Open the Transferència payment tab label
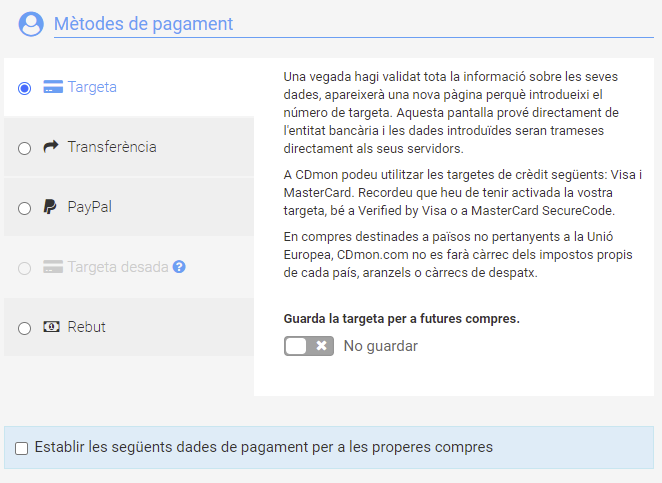 [112, 147]
